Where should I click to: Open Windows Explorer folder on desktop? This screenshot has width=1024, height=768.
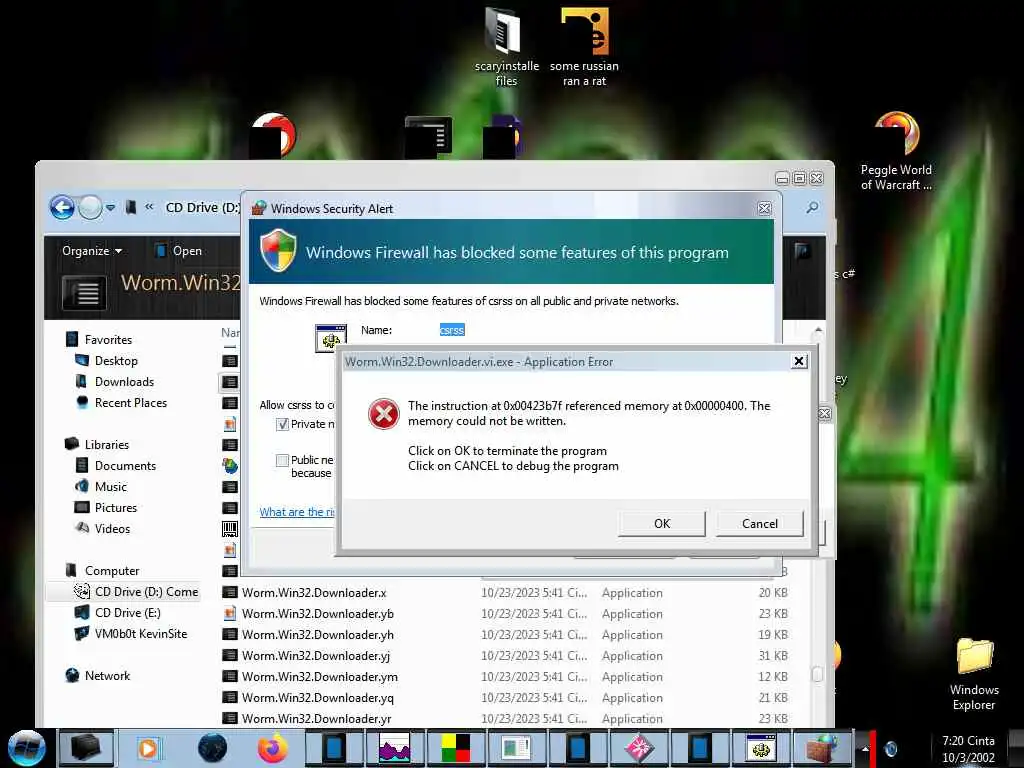point(974,674)
